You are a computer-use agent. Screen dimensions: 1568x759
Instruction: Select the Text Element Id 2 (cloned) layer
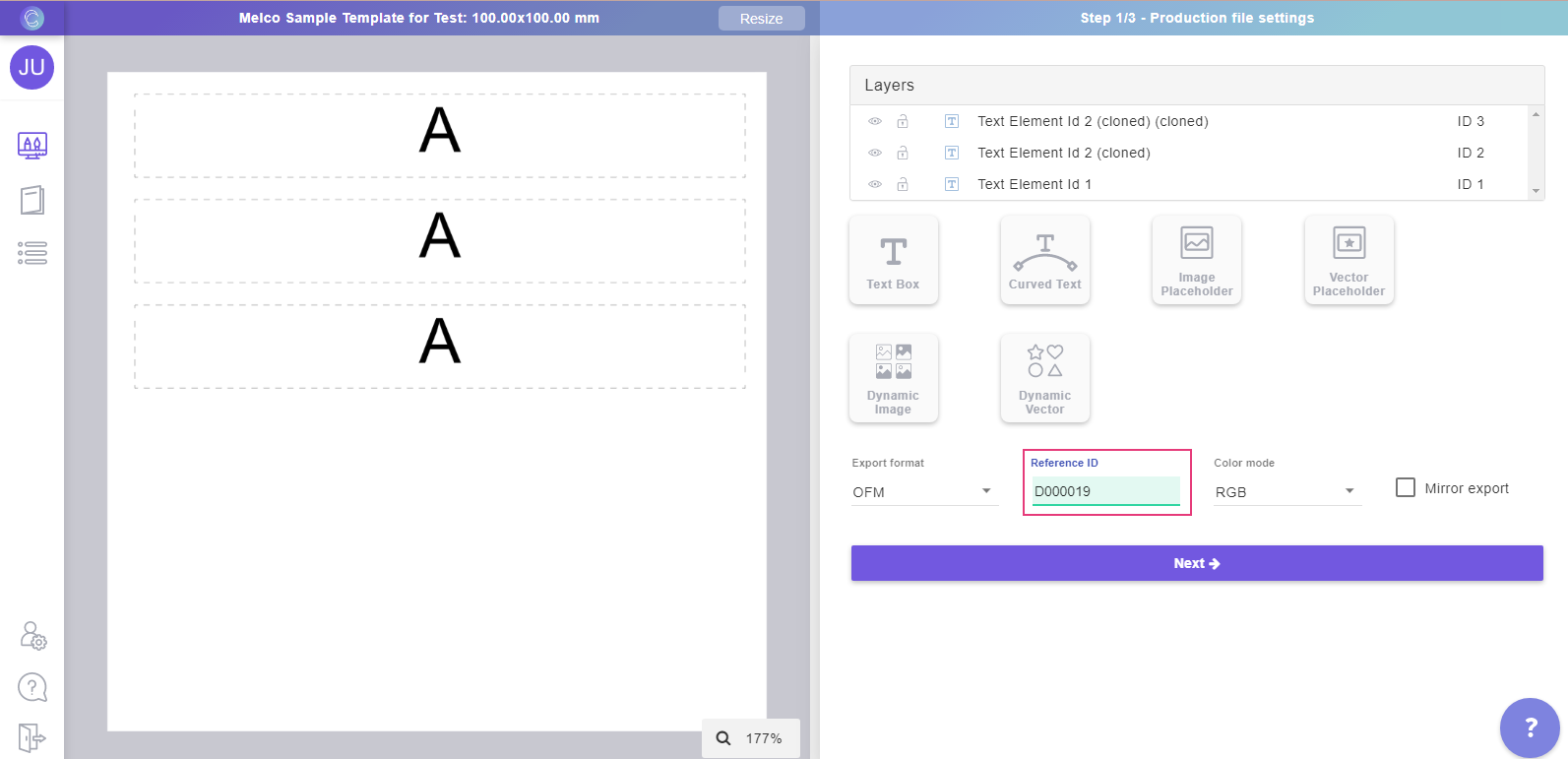click(x=1063, y=153)
